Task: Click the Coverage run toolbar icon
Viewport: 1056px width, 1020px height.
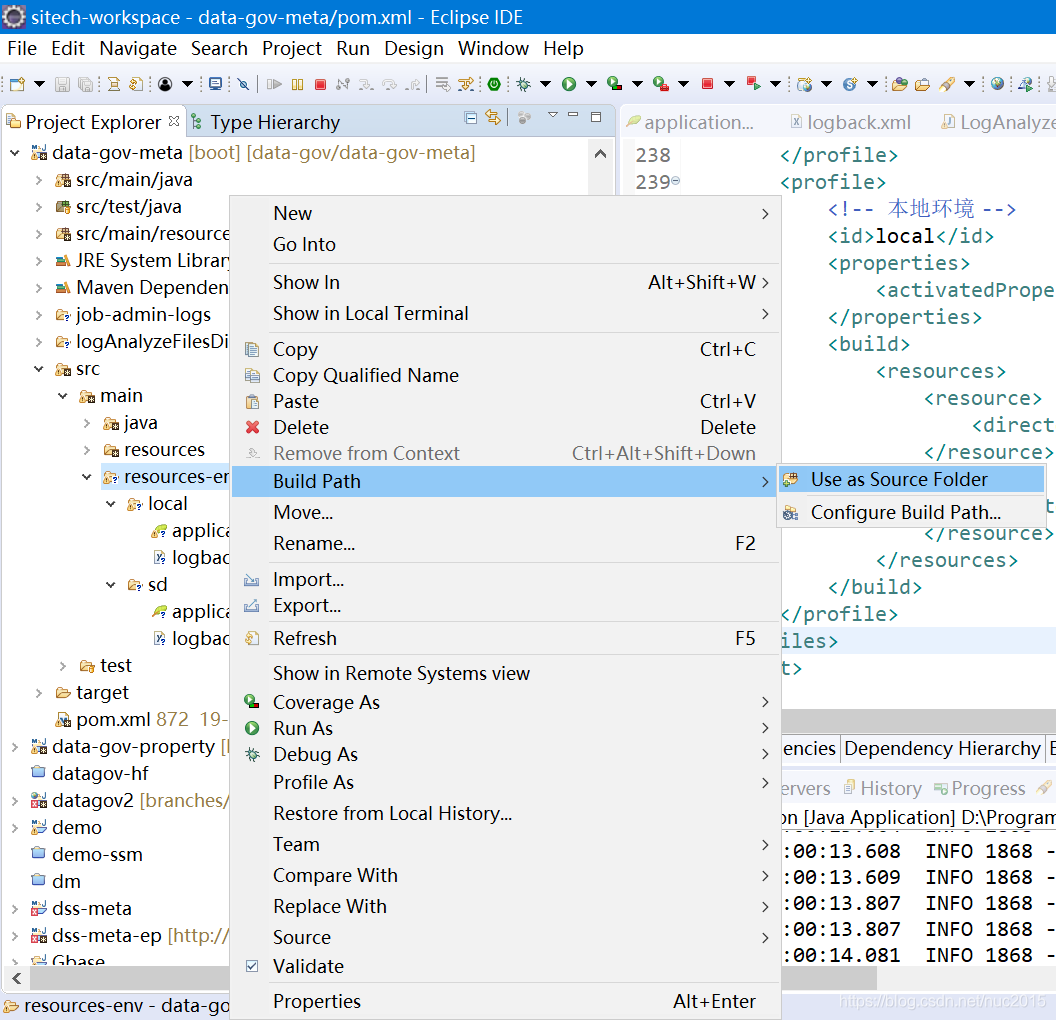Action: 614,83
